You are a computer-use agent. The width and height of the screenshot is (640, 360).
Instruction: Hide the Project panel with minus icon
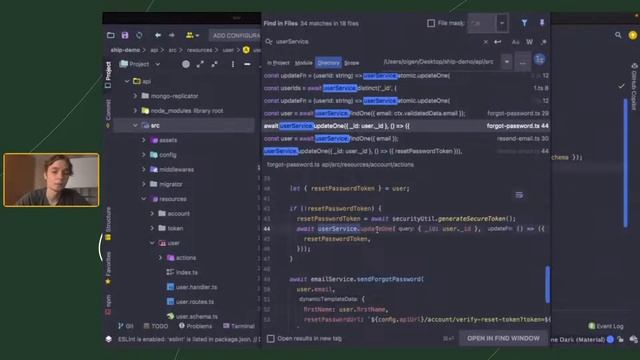(247, 64)
